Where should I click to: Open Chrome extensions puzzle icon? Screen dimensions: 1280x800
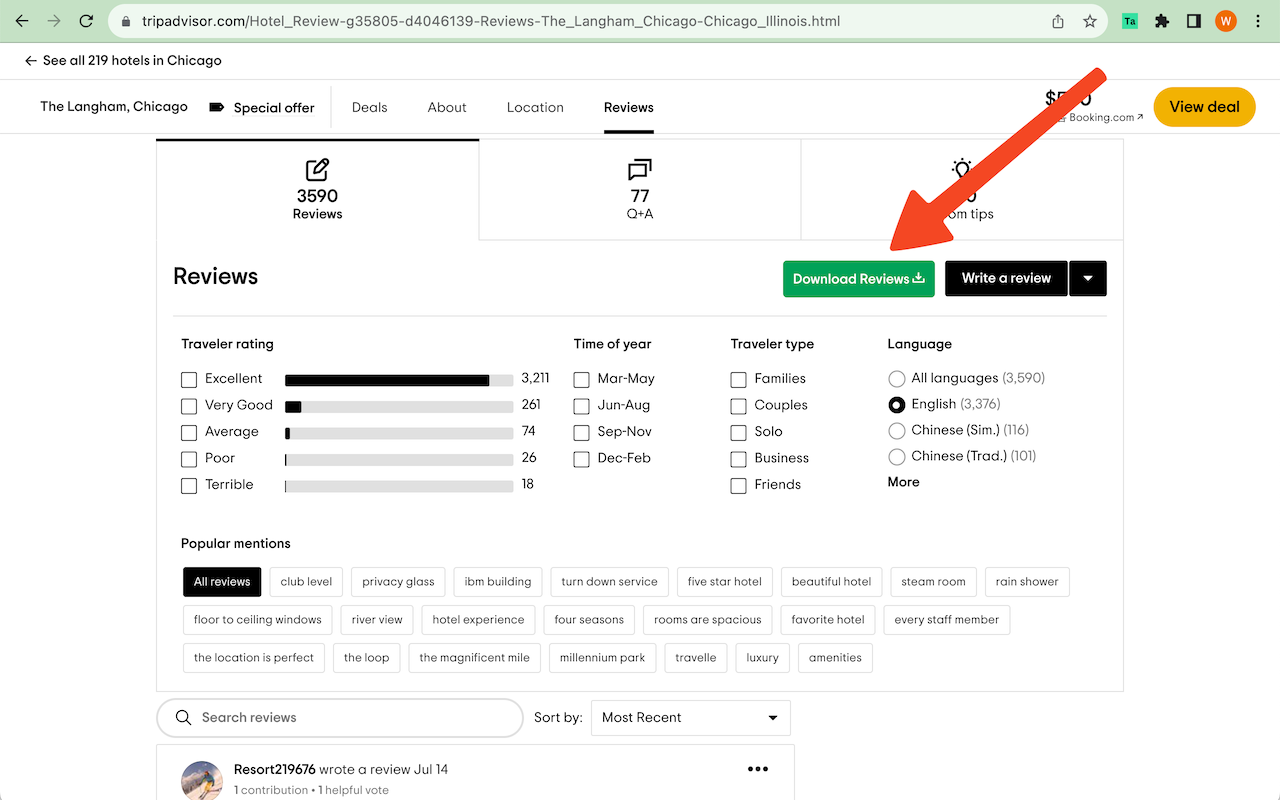(x=1162, y=21)
